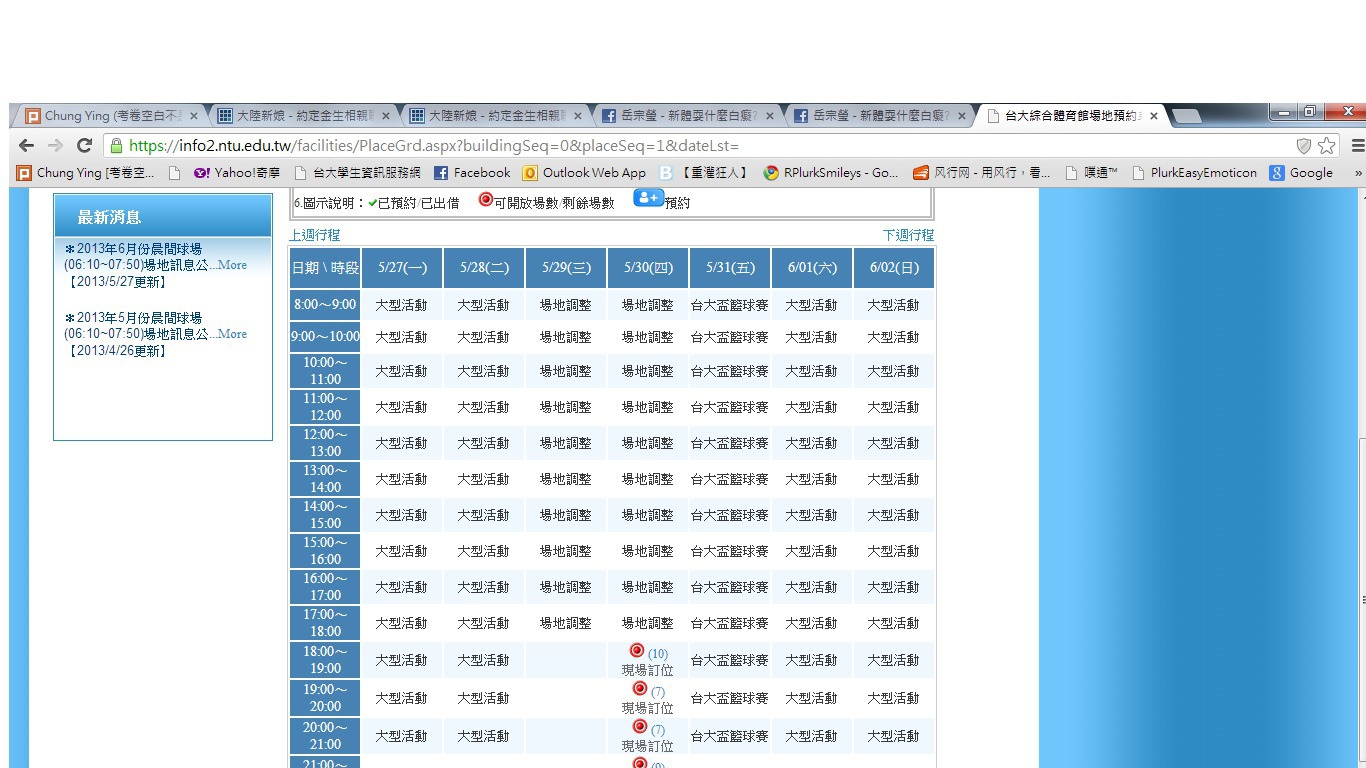Click red availability icon for 20:00~21:00 on 5/30
Image resolution: width=1366 pixels, height=768 pixels.
[640, 727]
